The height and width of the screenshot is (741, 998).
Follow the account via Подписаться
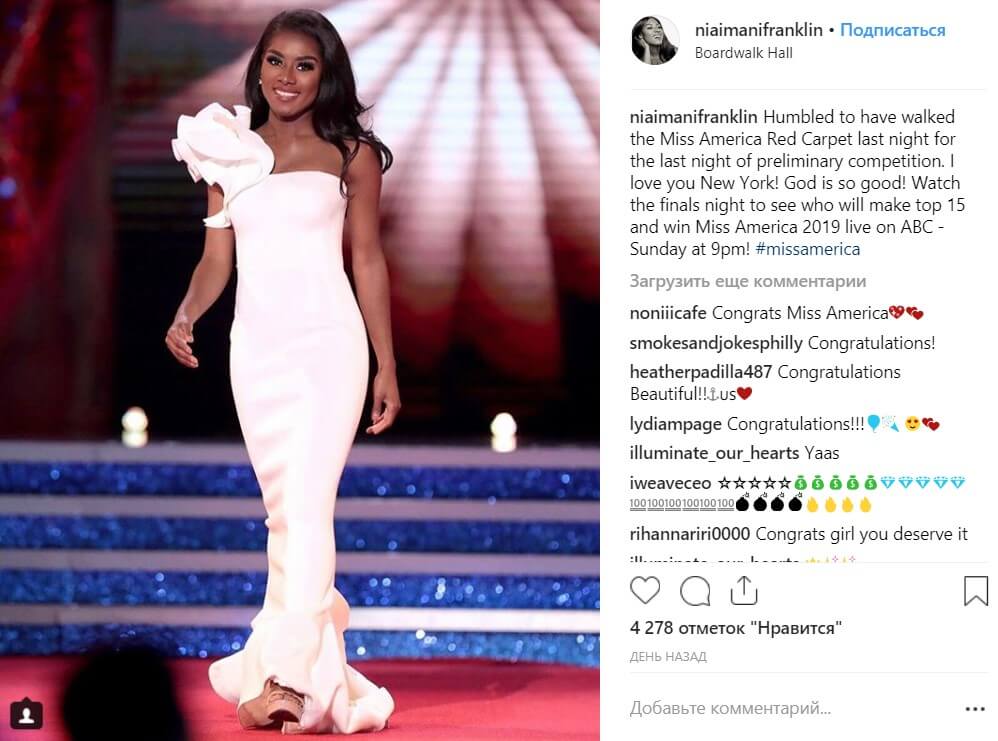click(892, 30)
